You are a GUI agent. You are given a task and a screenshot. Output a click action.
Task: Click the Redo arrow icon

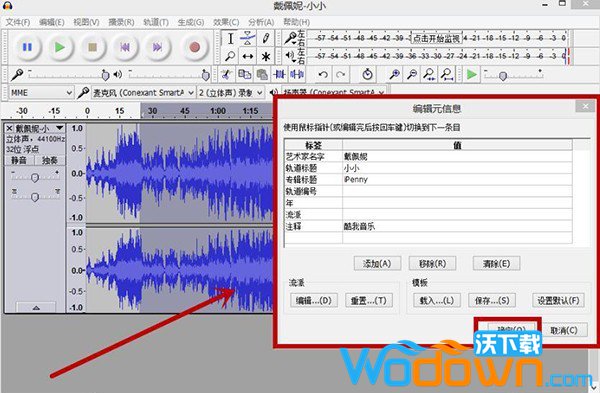[x=341, y=74]
